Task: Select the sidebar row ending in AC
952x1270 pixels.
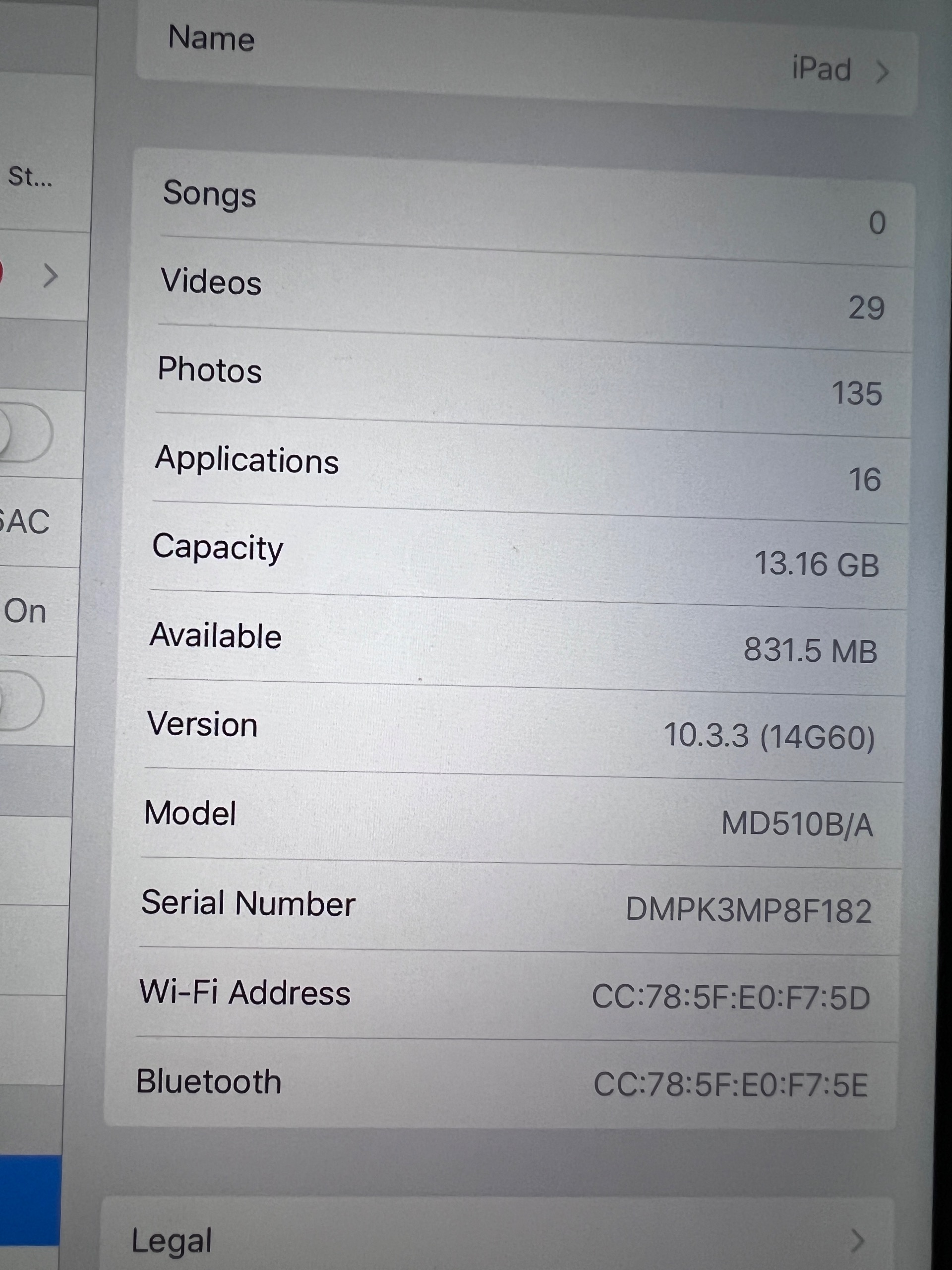Action: click(40, 522)
